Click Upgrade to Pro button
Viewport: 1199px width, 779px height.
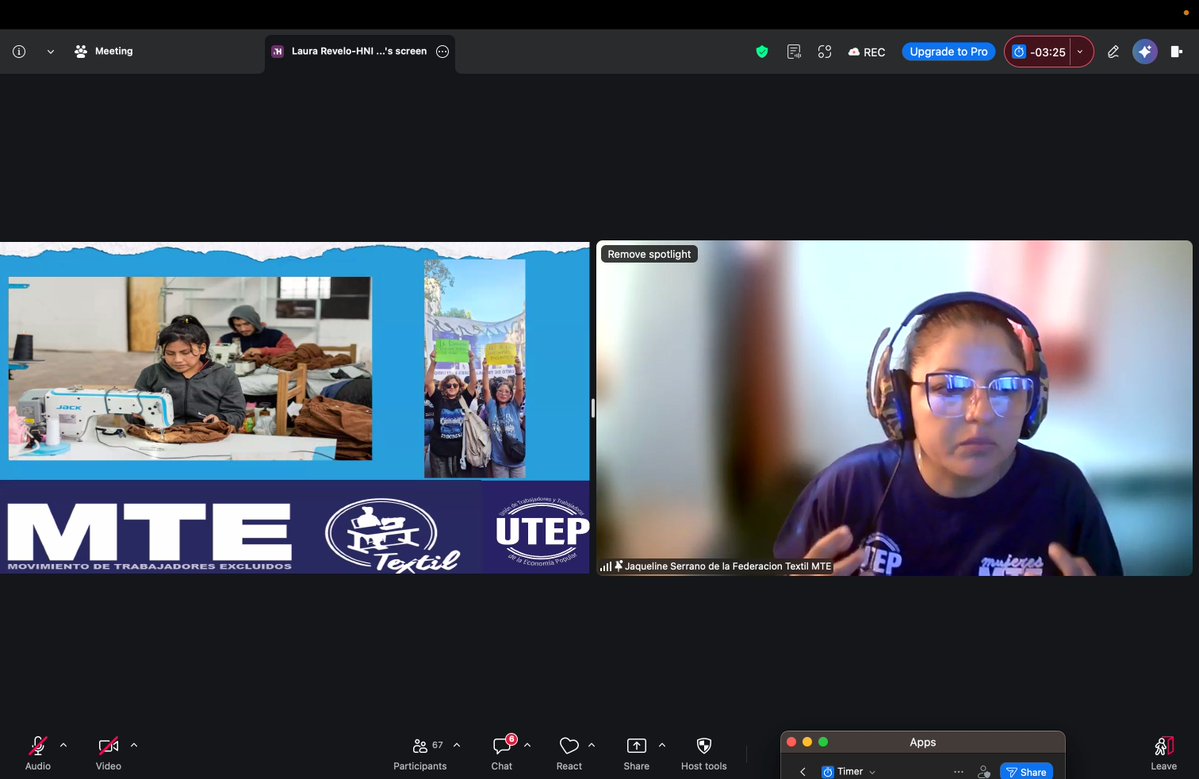tap(948, 51)
